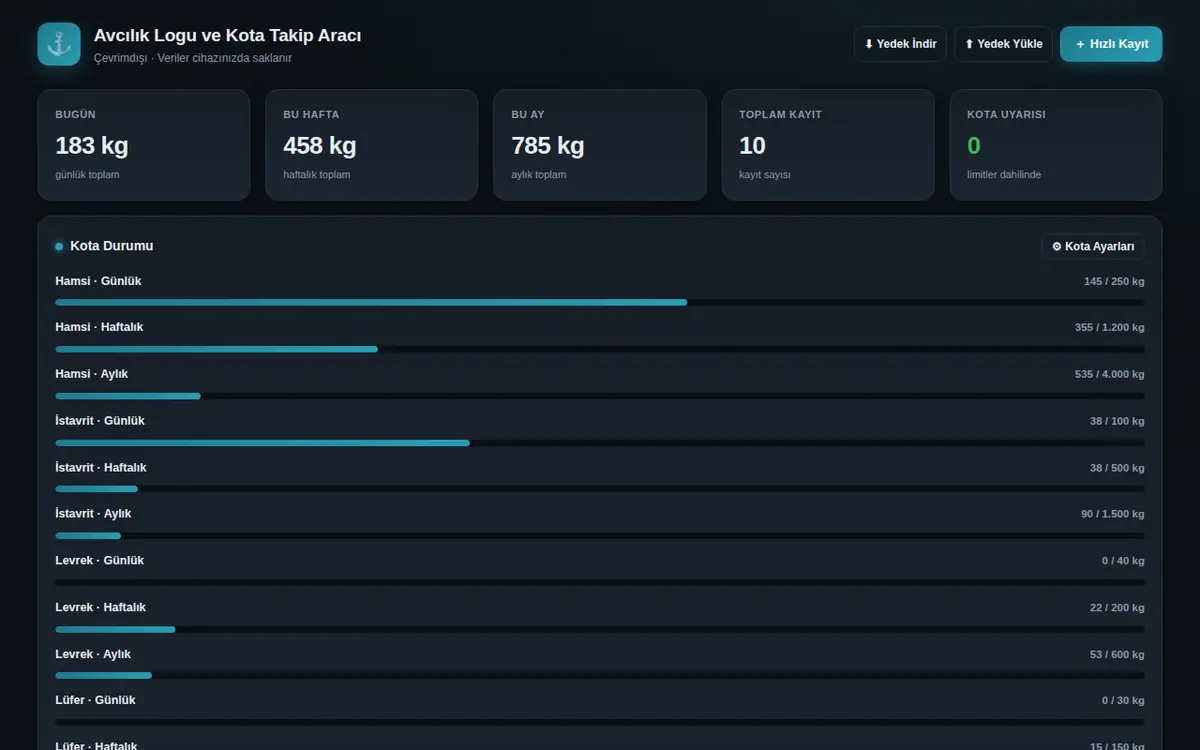Click the "Hamsi · Haftalık" label

pos(99,327)
